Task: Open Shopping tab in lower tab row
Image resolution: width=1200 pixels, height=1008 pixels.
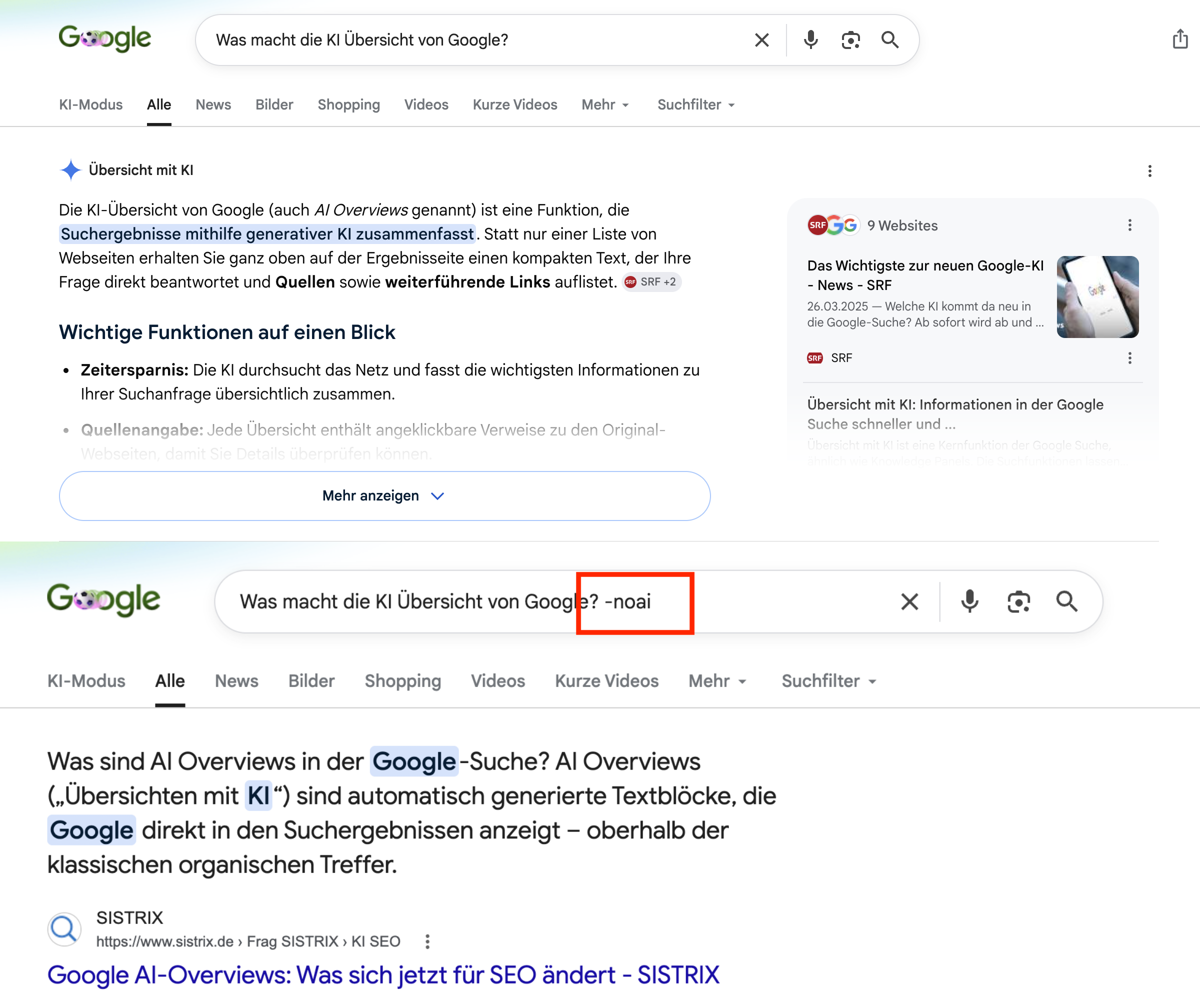Action: [x=403, y=681]
